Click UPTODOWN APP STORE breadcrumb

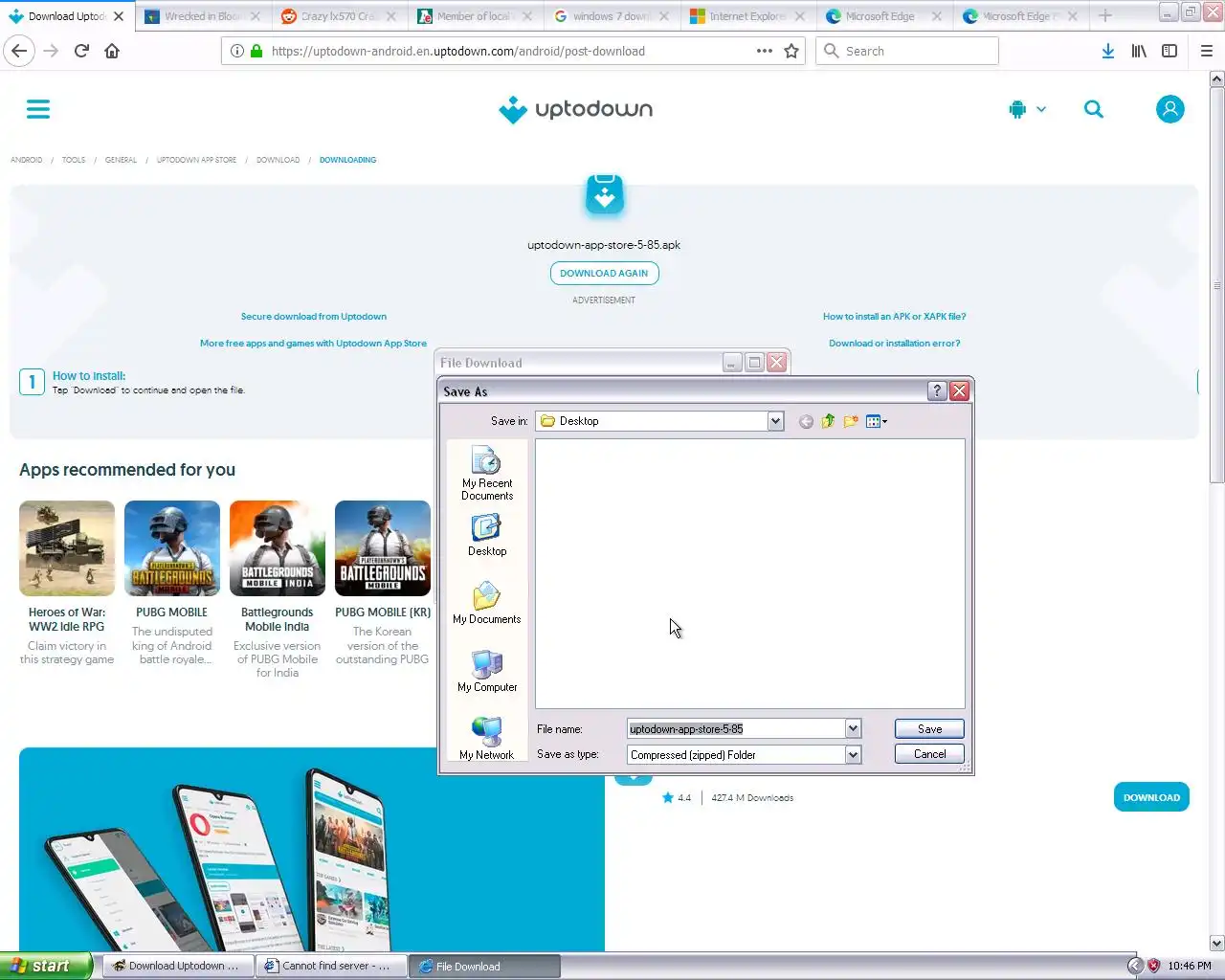(196, 160)
